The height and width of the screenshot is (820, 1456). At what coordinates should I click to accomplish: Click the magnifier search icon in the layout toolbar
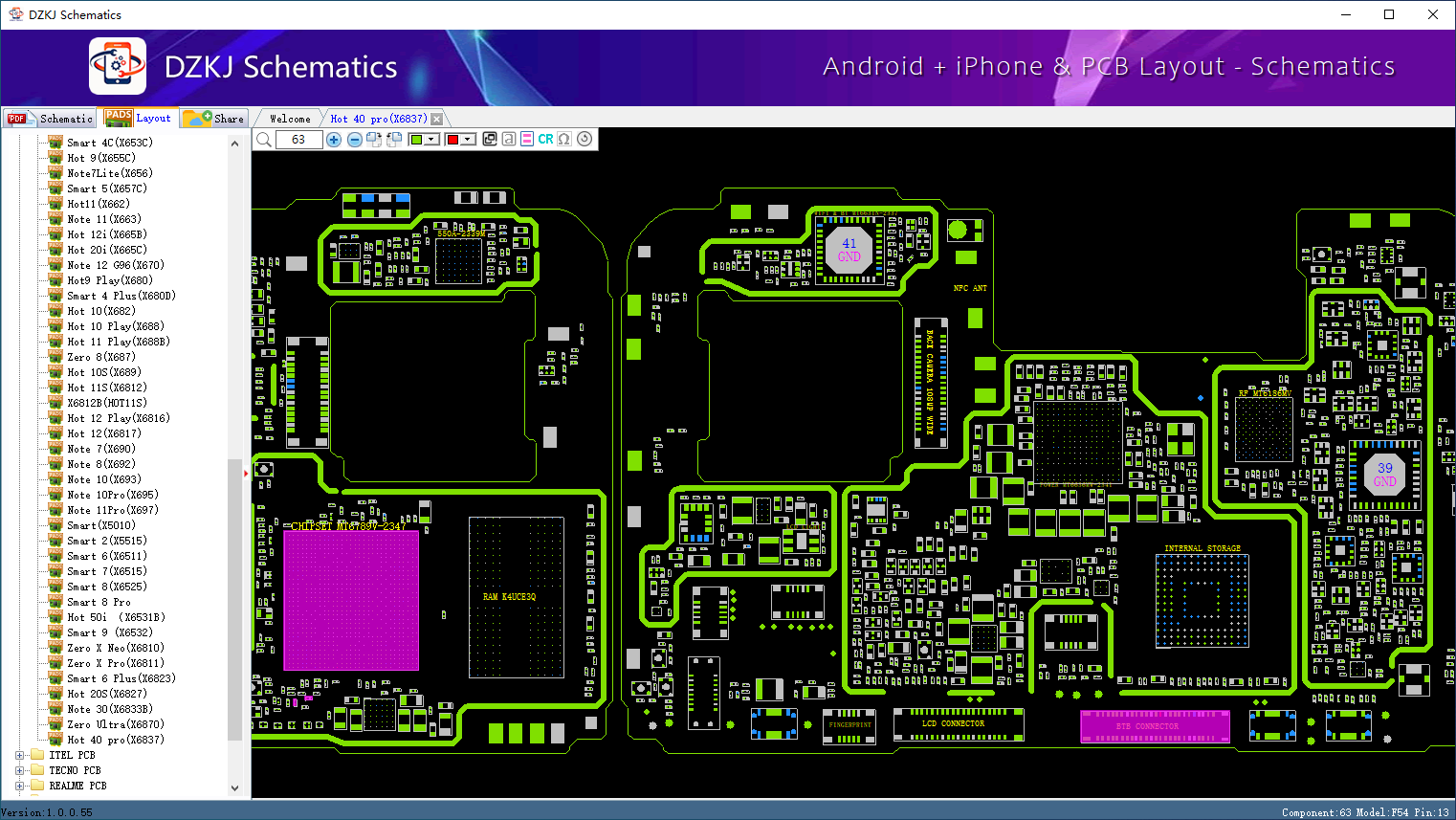point(264,140)
